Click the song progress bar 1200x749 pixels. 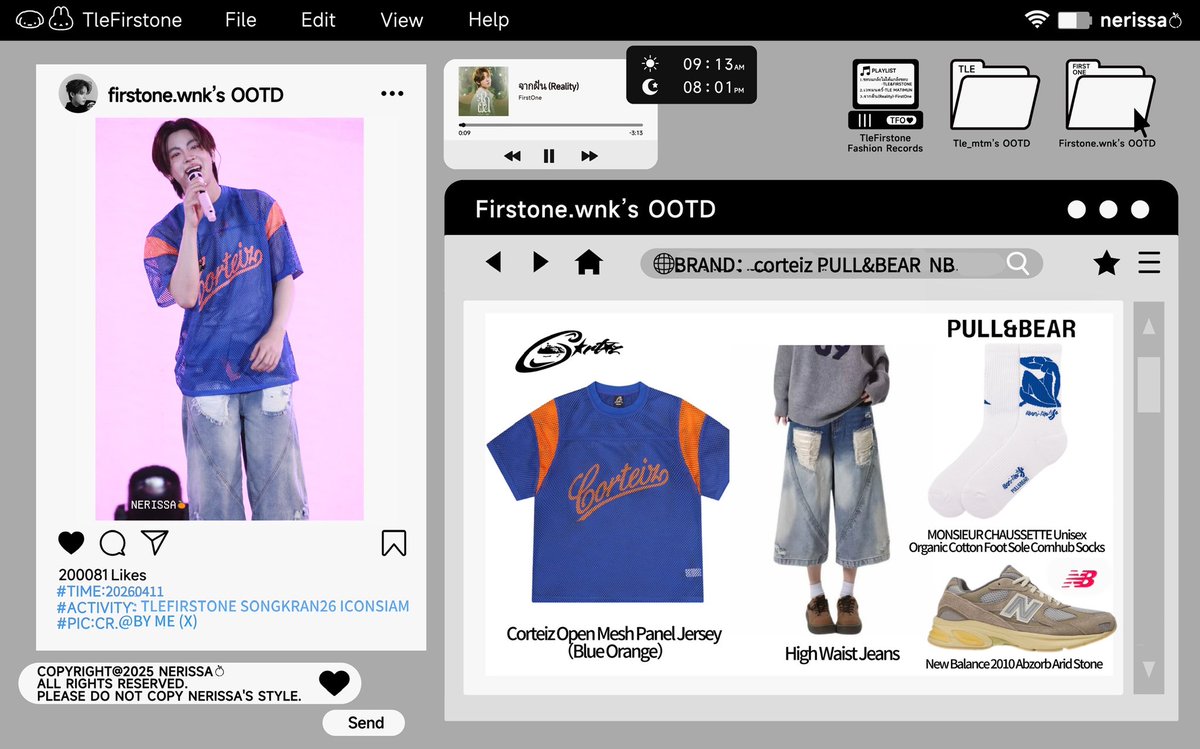pyautogui.click(x=550, y=125)
